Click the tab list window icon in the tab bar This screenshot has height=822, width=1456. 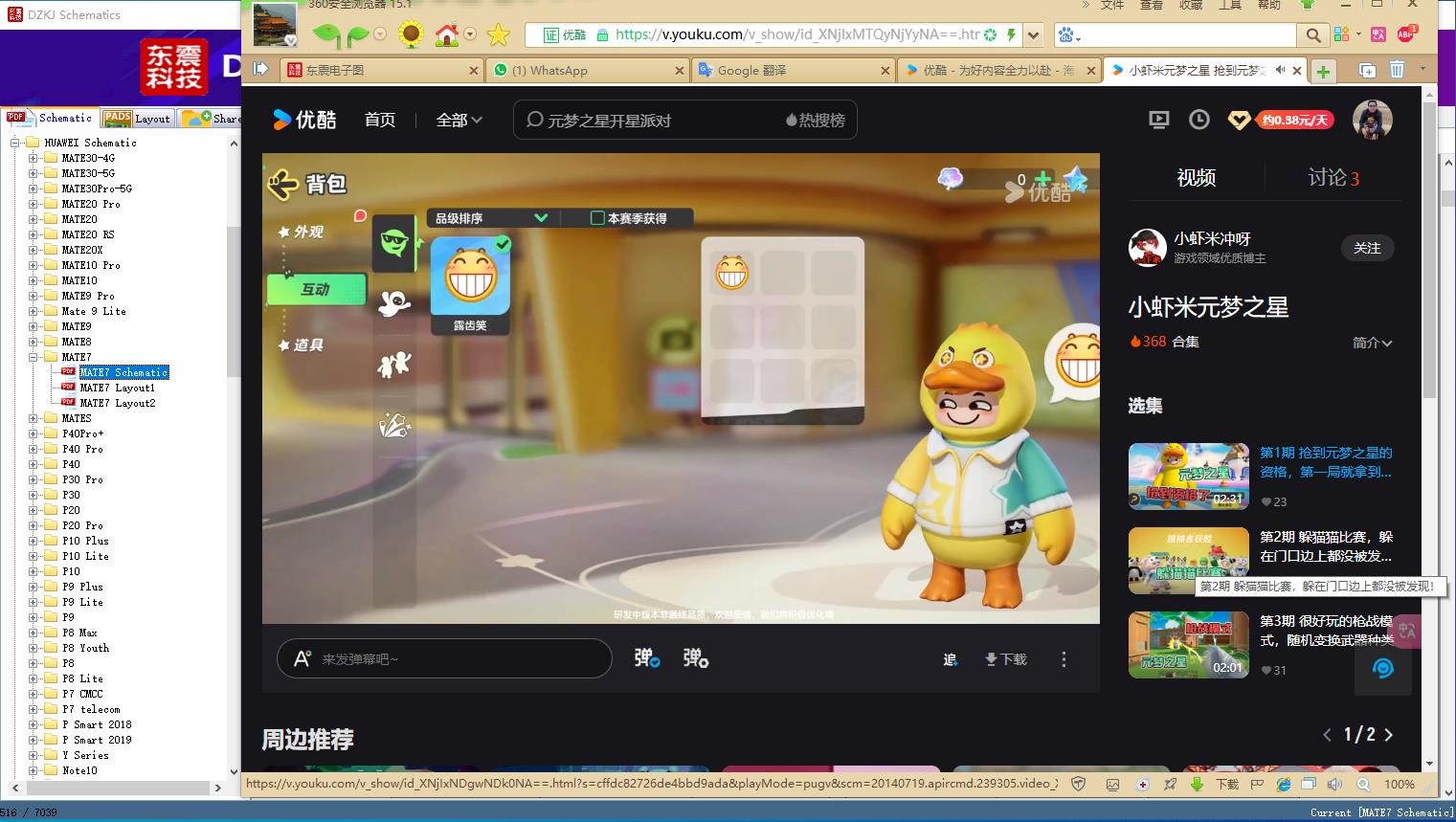coord(1367,70)
